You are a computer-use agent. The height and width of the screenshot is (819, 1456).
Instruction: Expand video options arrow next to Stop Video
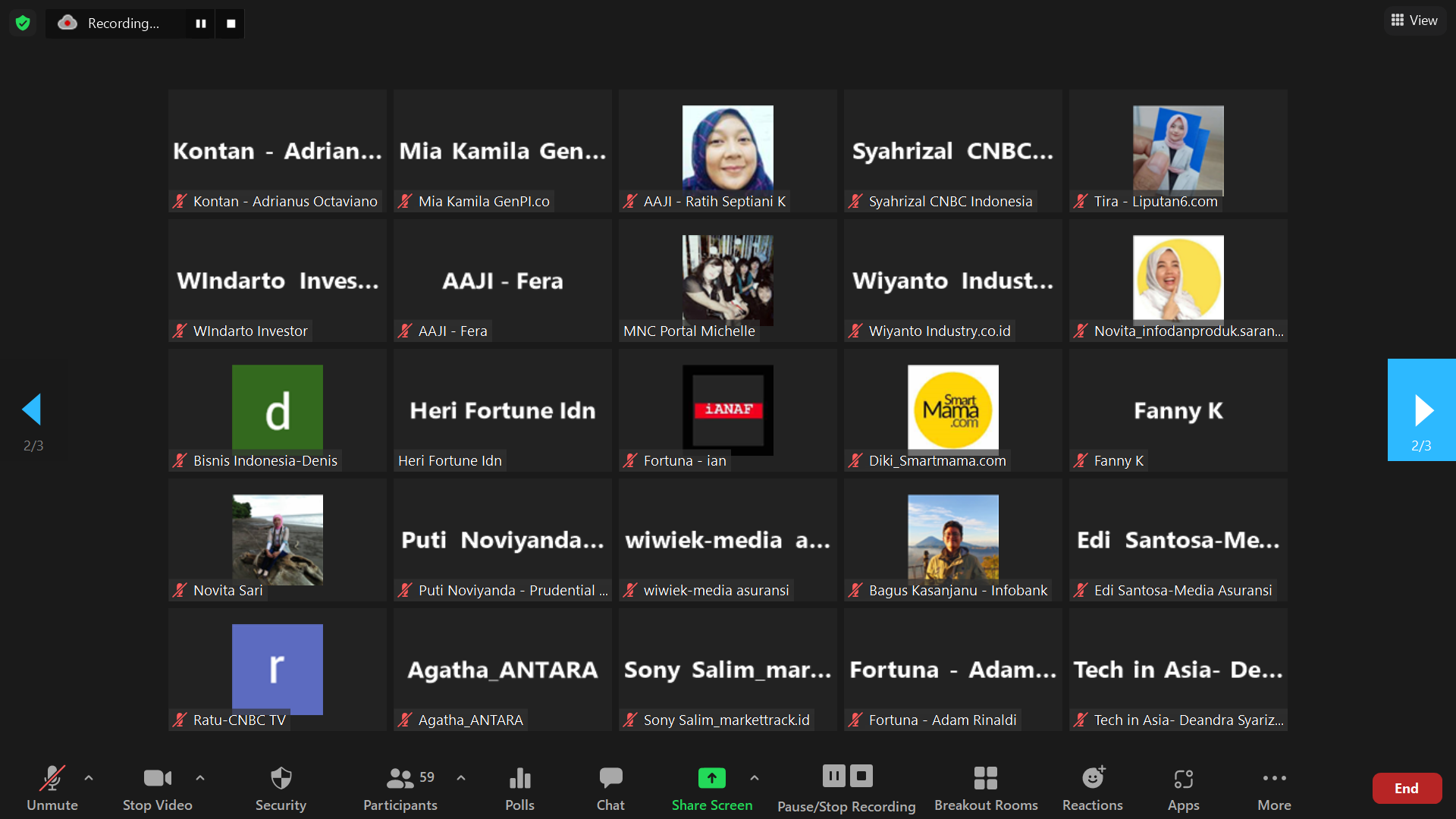(x=200, y=778)
